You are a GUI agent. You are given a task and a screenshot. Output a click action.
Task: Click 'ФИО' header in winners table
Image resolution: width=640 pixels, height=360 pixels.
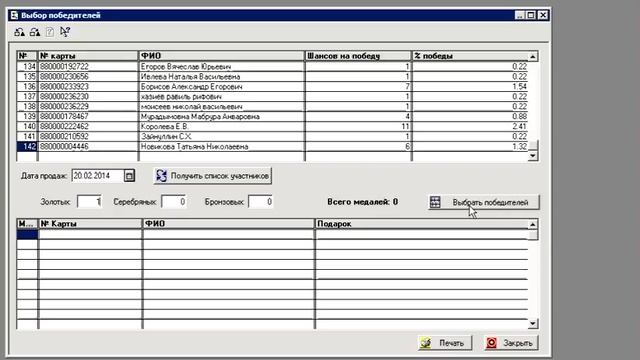point(228,224)
